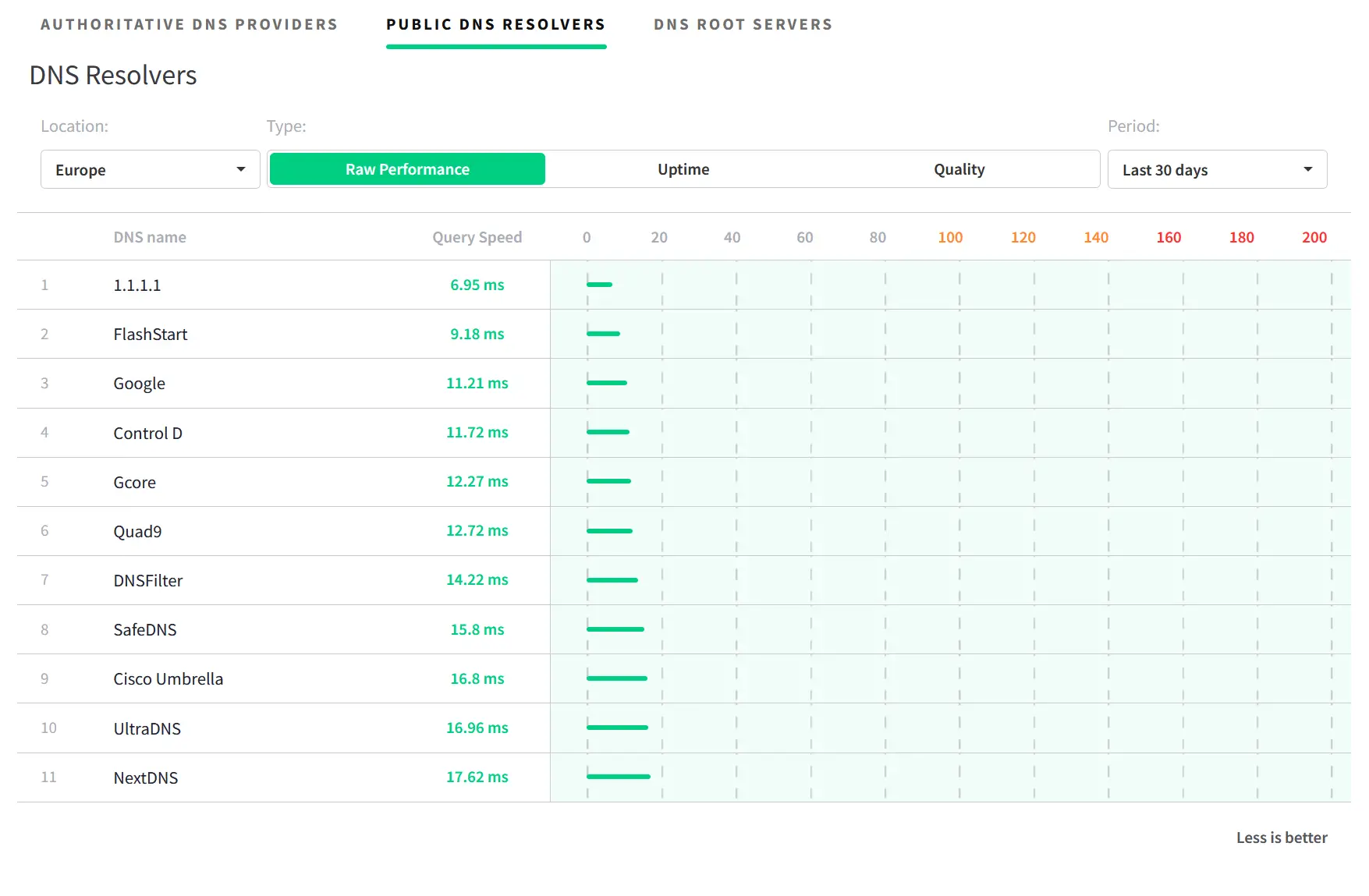Click the 6.95 ms speed value
Image resolution: width=1369 pixels, height=896 pixels.
(477, 285)
